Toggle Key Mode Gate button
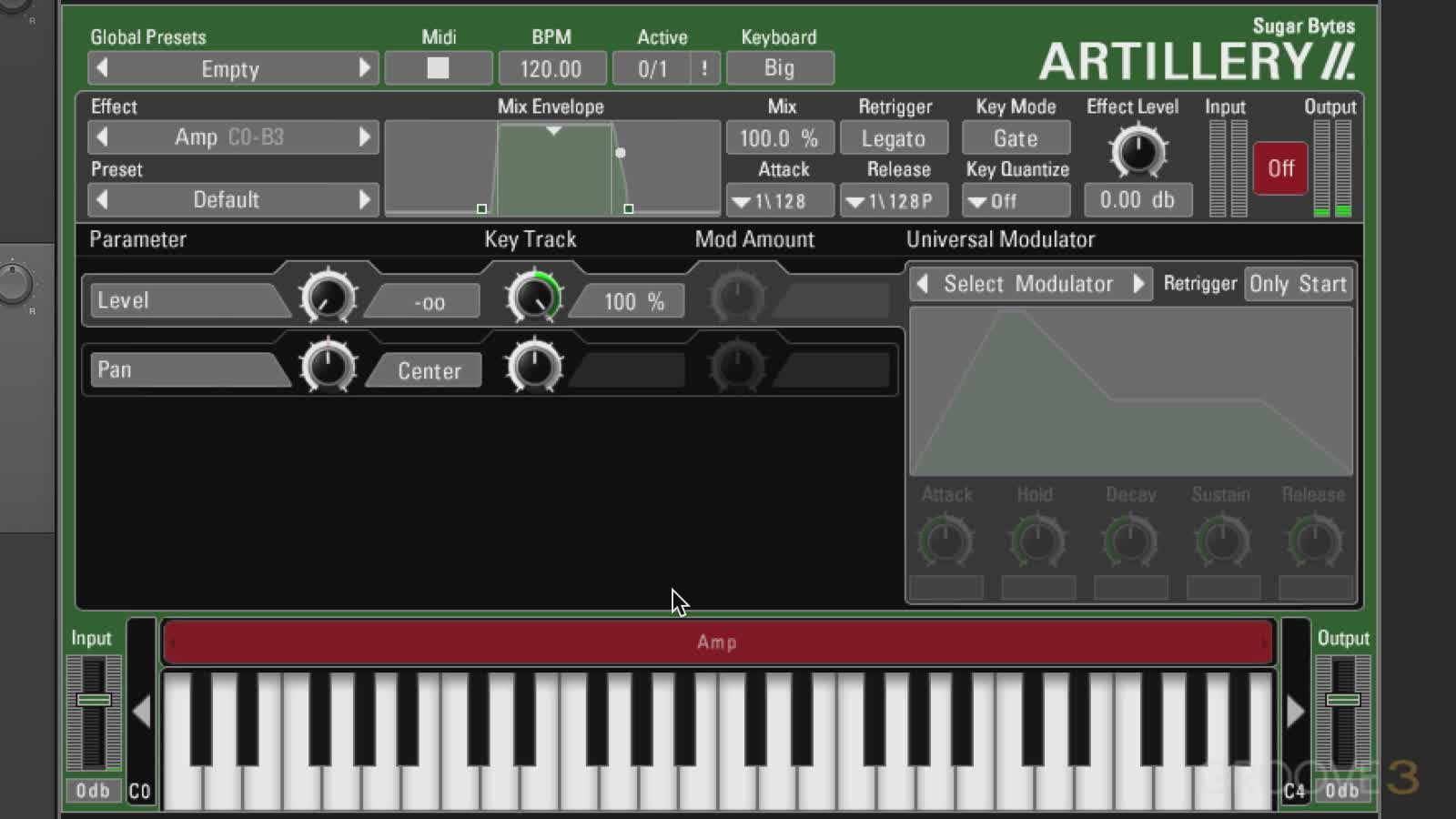The width and height of the screenshot is (1456, 819). (1016, 138)
